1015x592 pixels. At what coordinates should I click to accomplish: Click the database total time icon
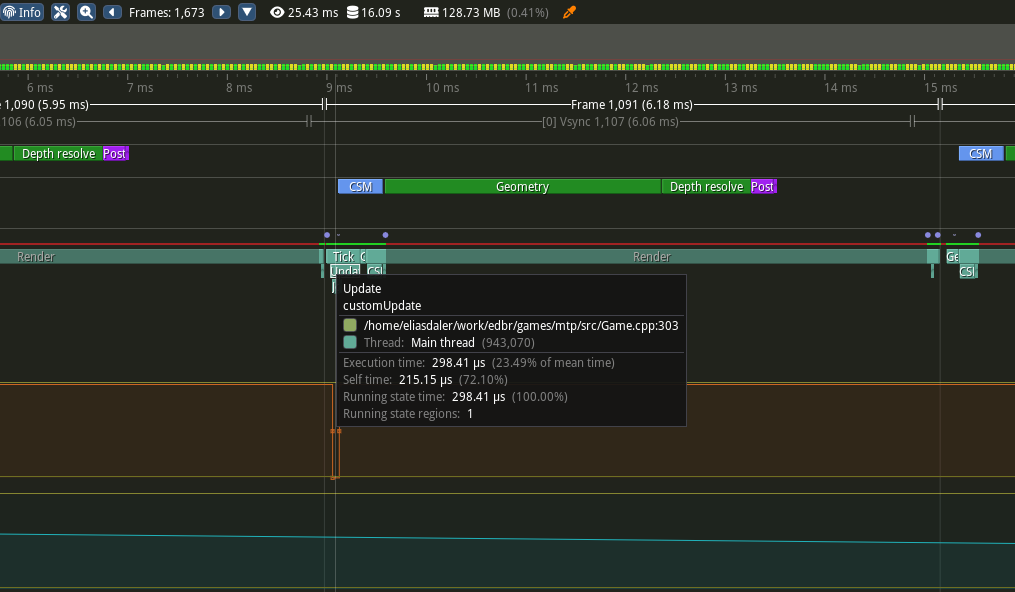click(x=352, y=12)
